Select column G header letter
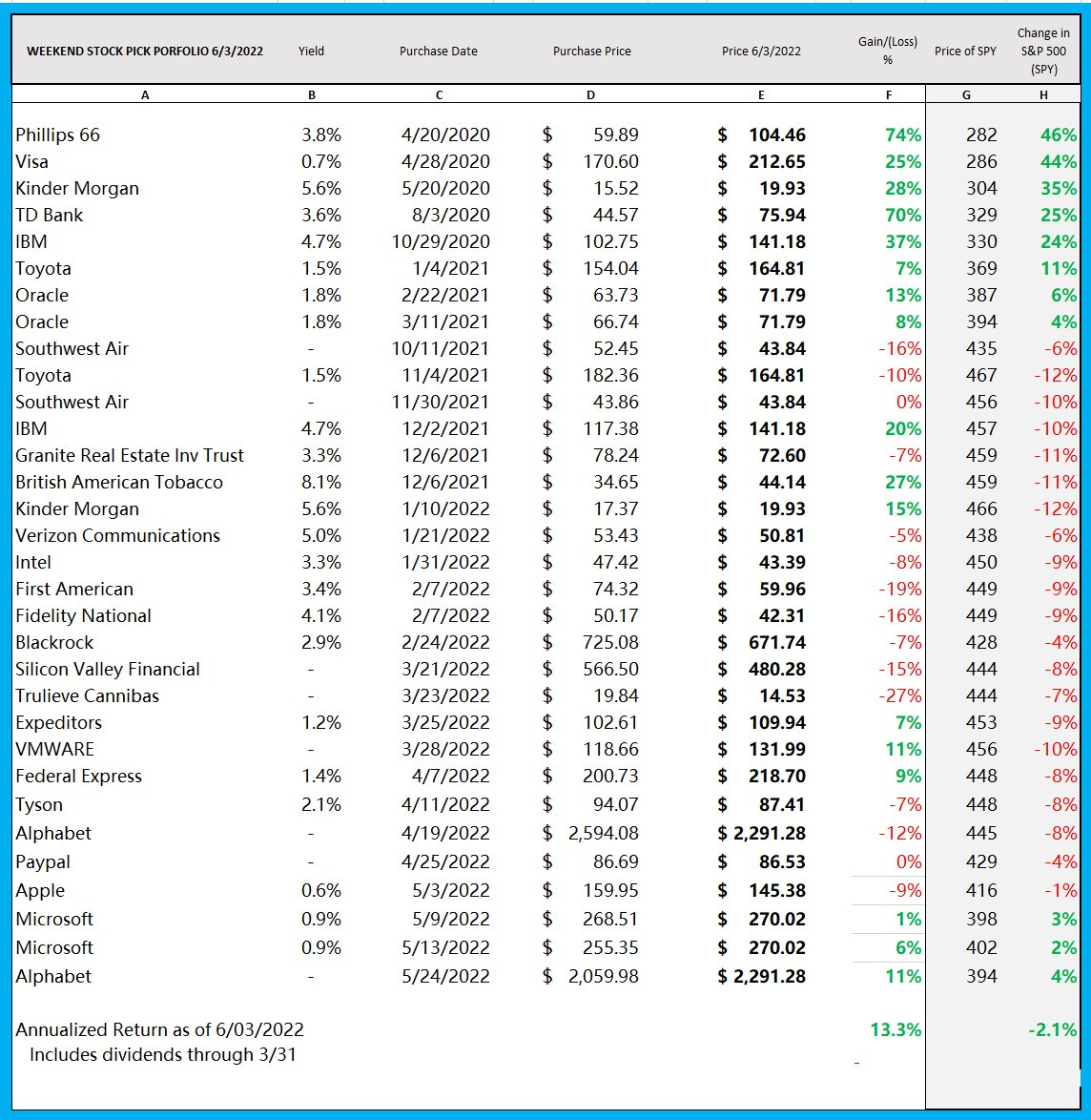 coord(966,95)
